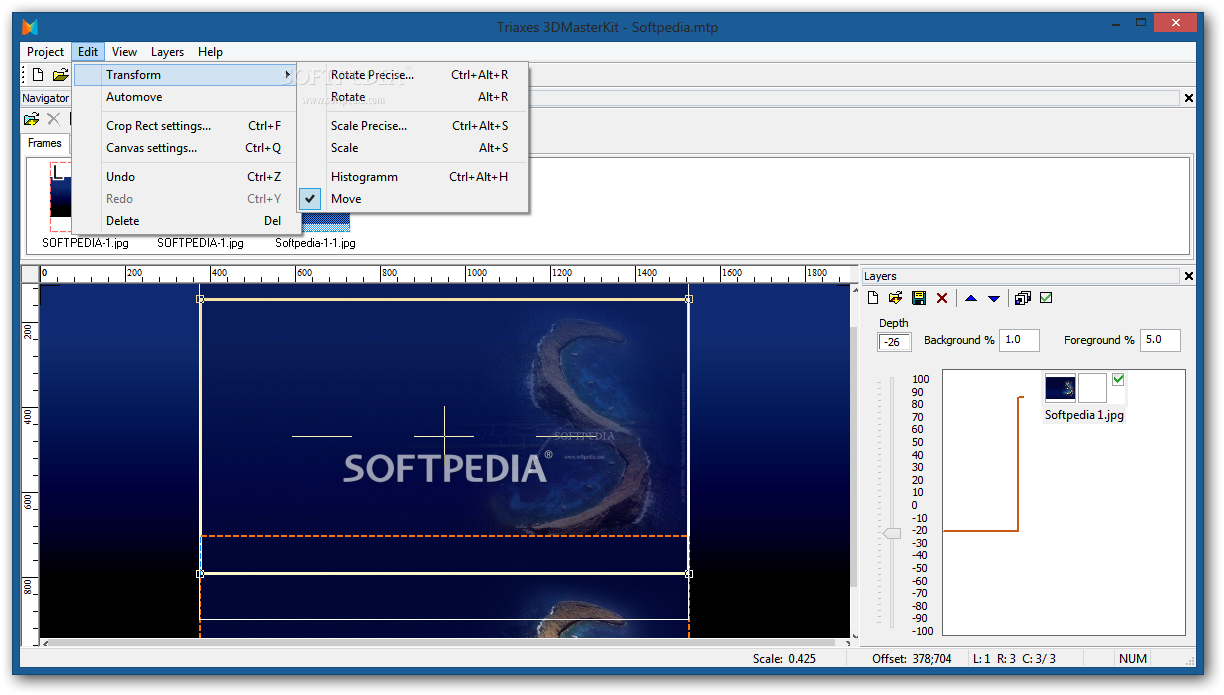Open the View menu

coord(125,52)
